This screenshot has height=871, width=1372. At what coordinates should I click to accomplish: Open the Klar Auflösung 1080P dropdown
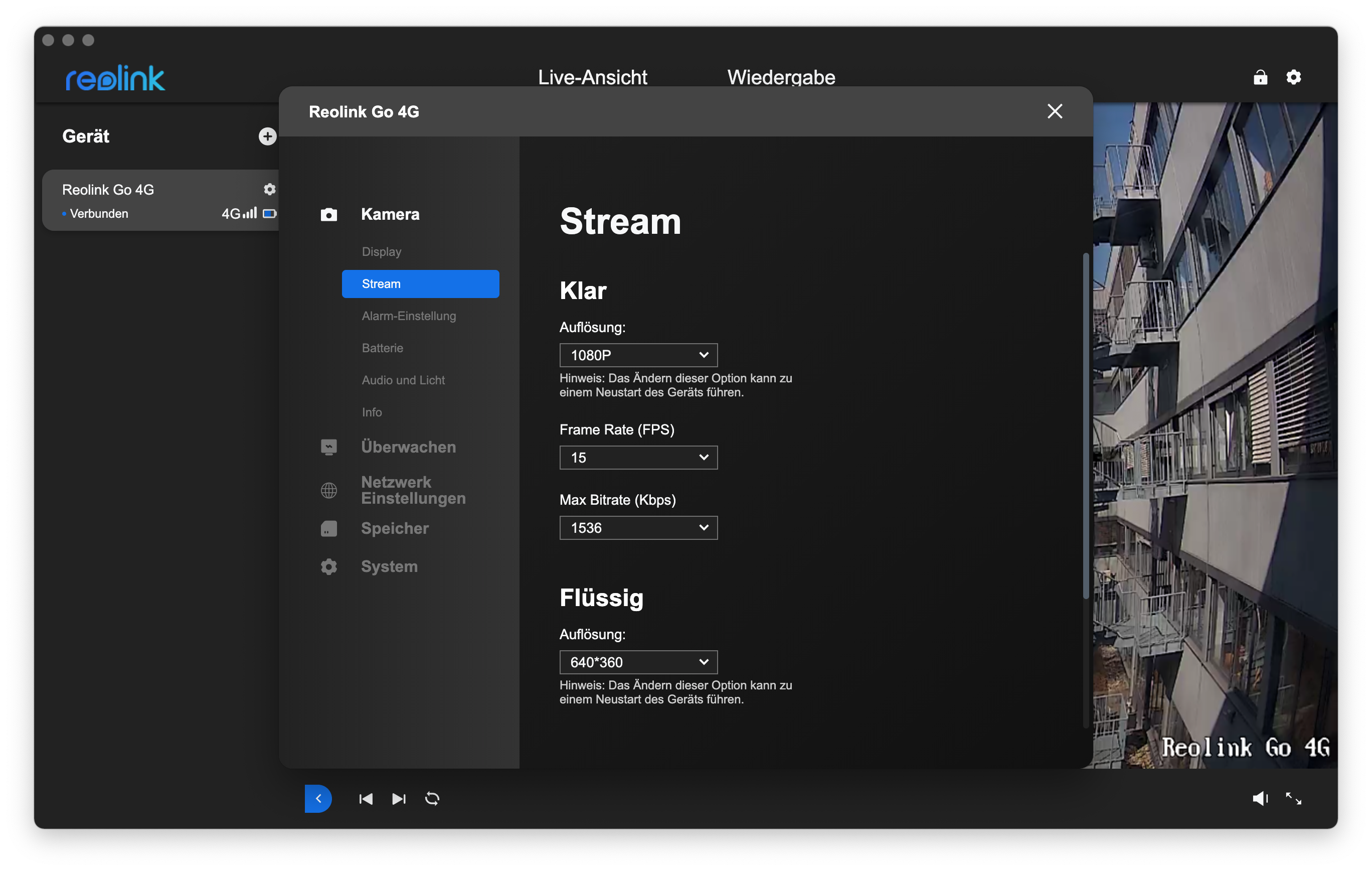pos(638,355)
